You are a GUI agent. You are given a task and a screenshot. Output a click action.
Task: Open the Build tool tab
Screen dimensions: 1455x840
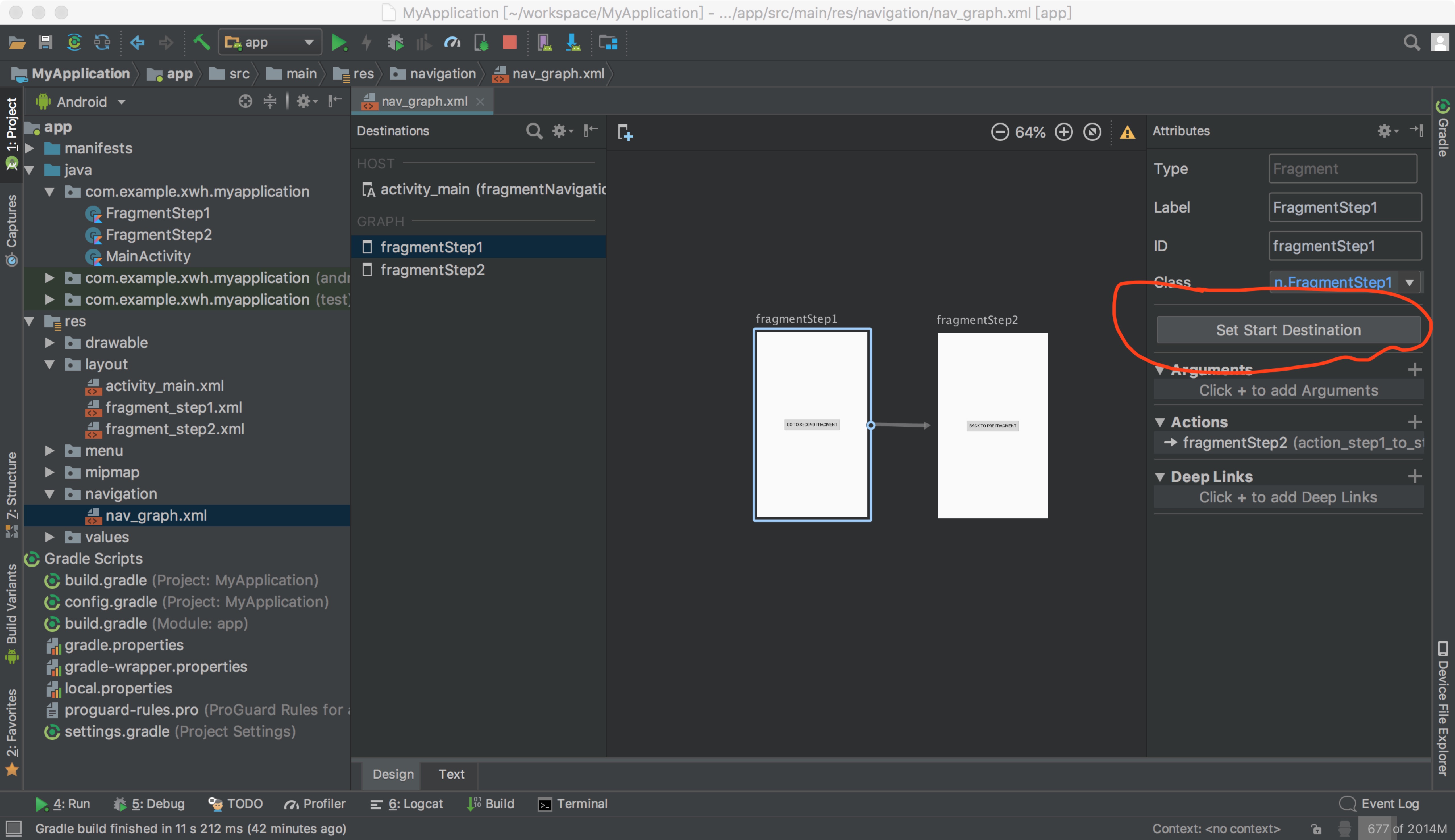(x=490, y=804)
